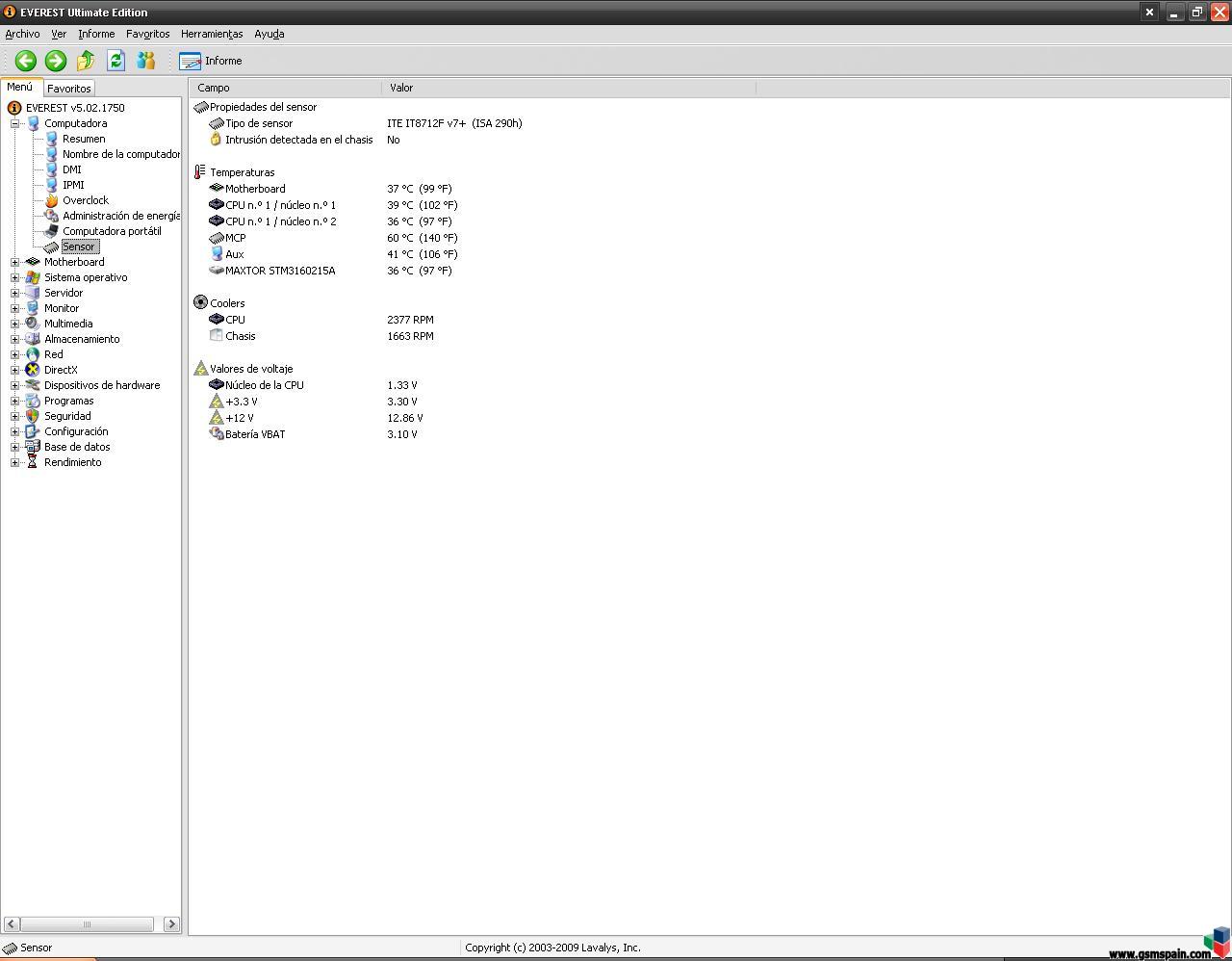This screenshot has height=961, width=1232.
Task: Open the Ver menu
Action: pyautogui.click(x=59, y=34)
